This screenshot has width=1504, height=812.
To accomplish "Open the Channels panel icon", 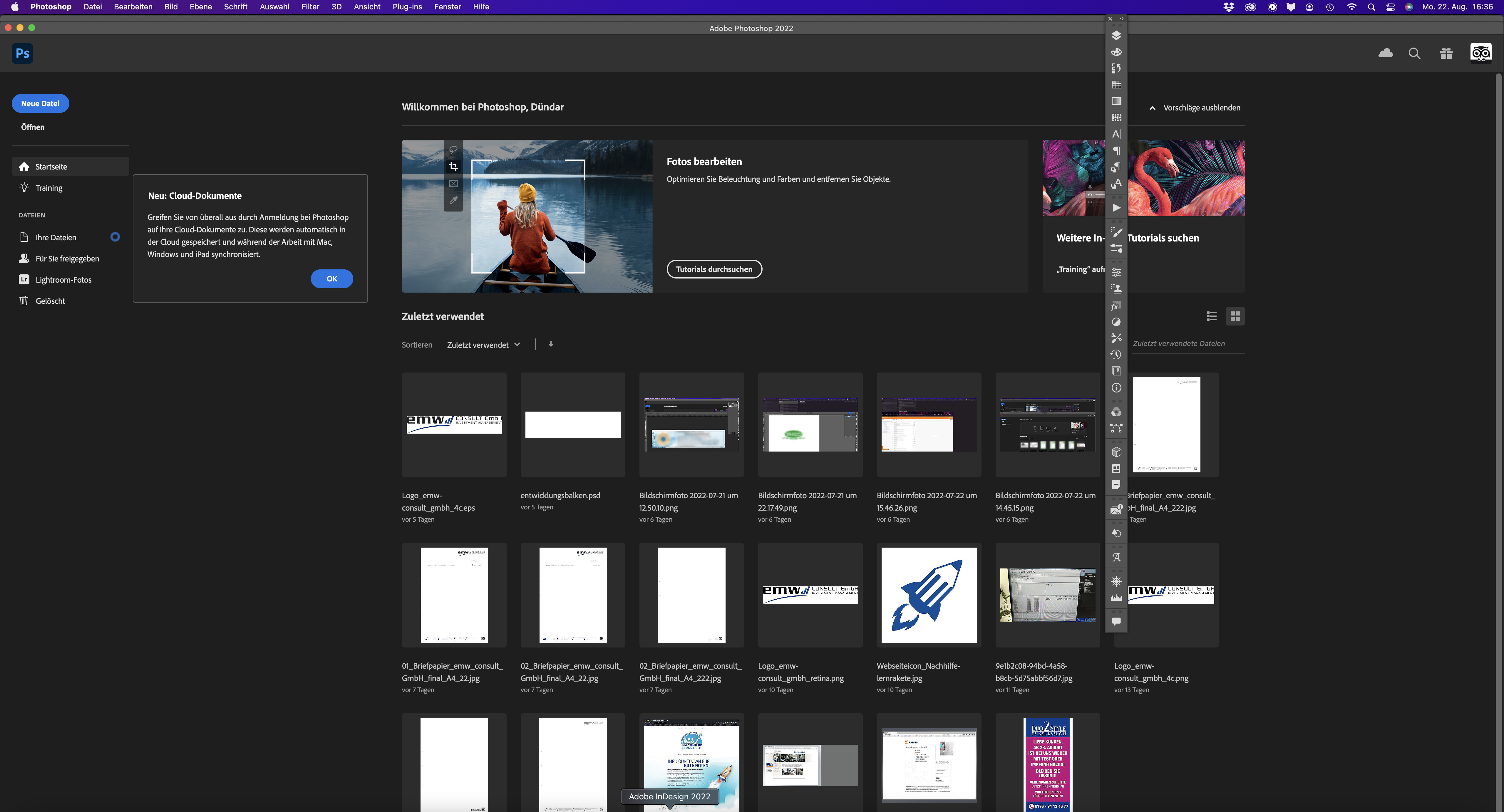I will click(x=1116, y=412).
